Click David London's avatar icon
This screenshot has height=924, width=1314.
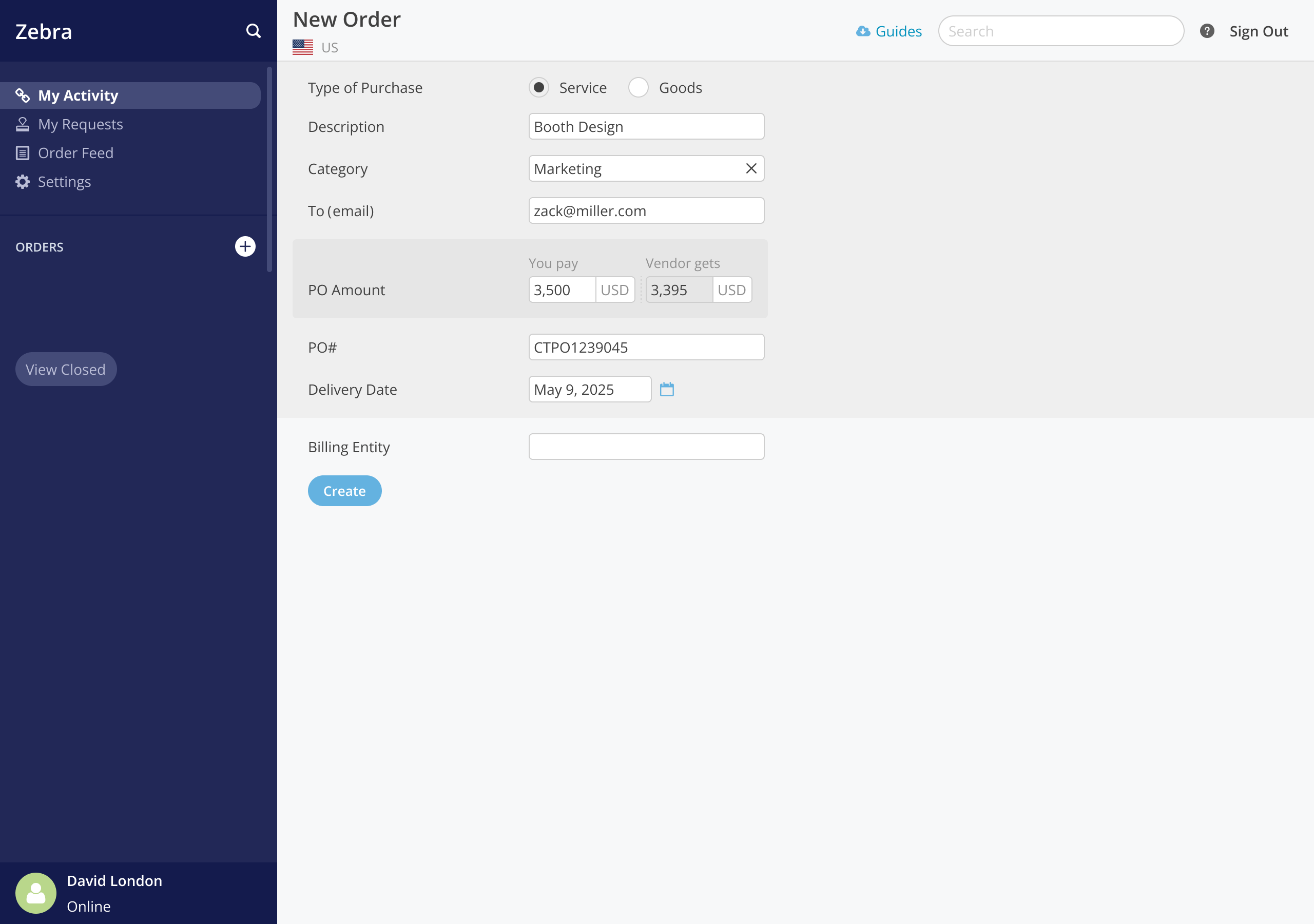(x=36, y=893)
